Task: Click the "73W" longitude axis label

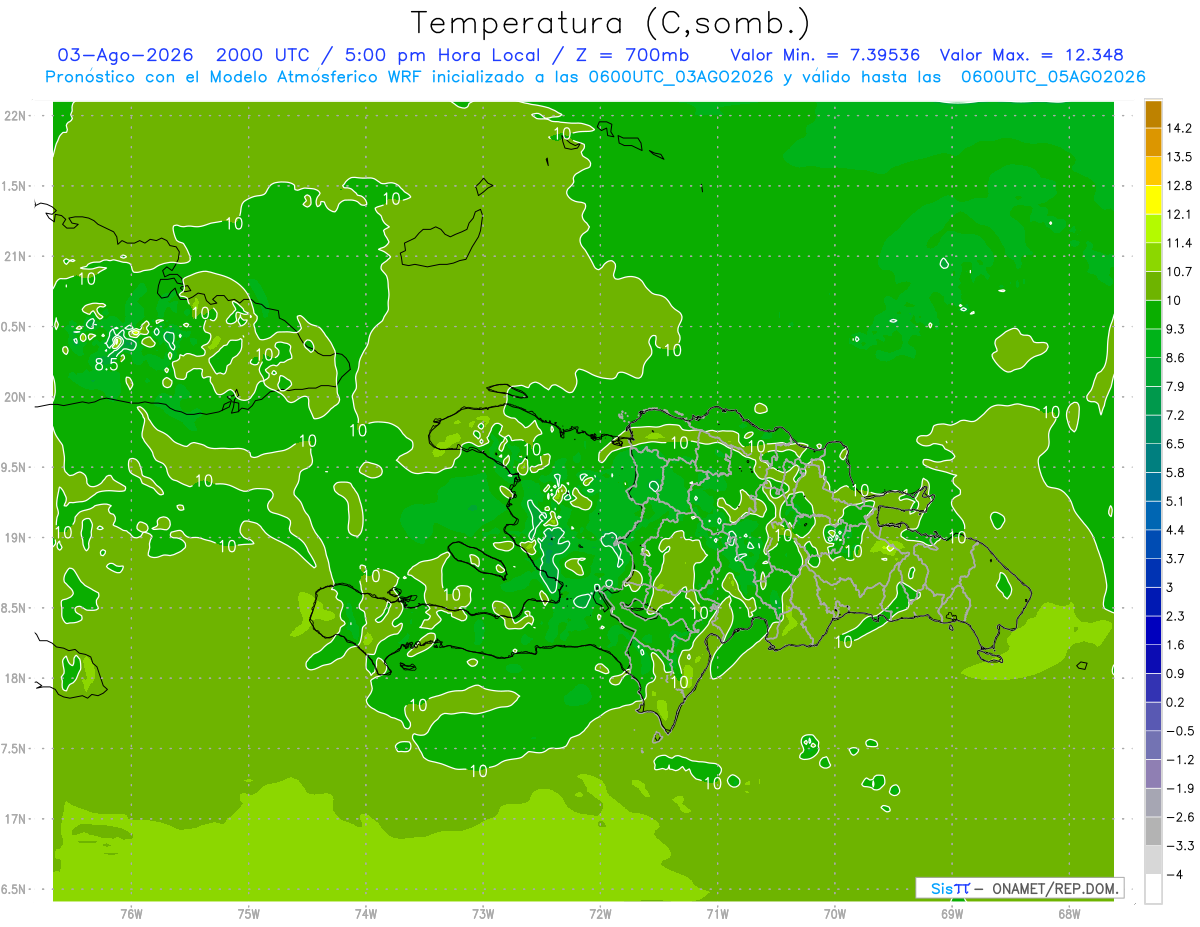Action: tap(483, 914)
